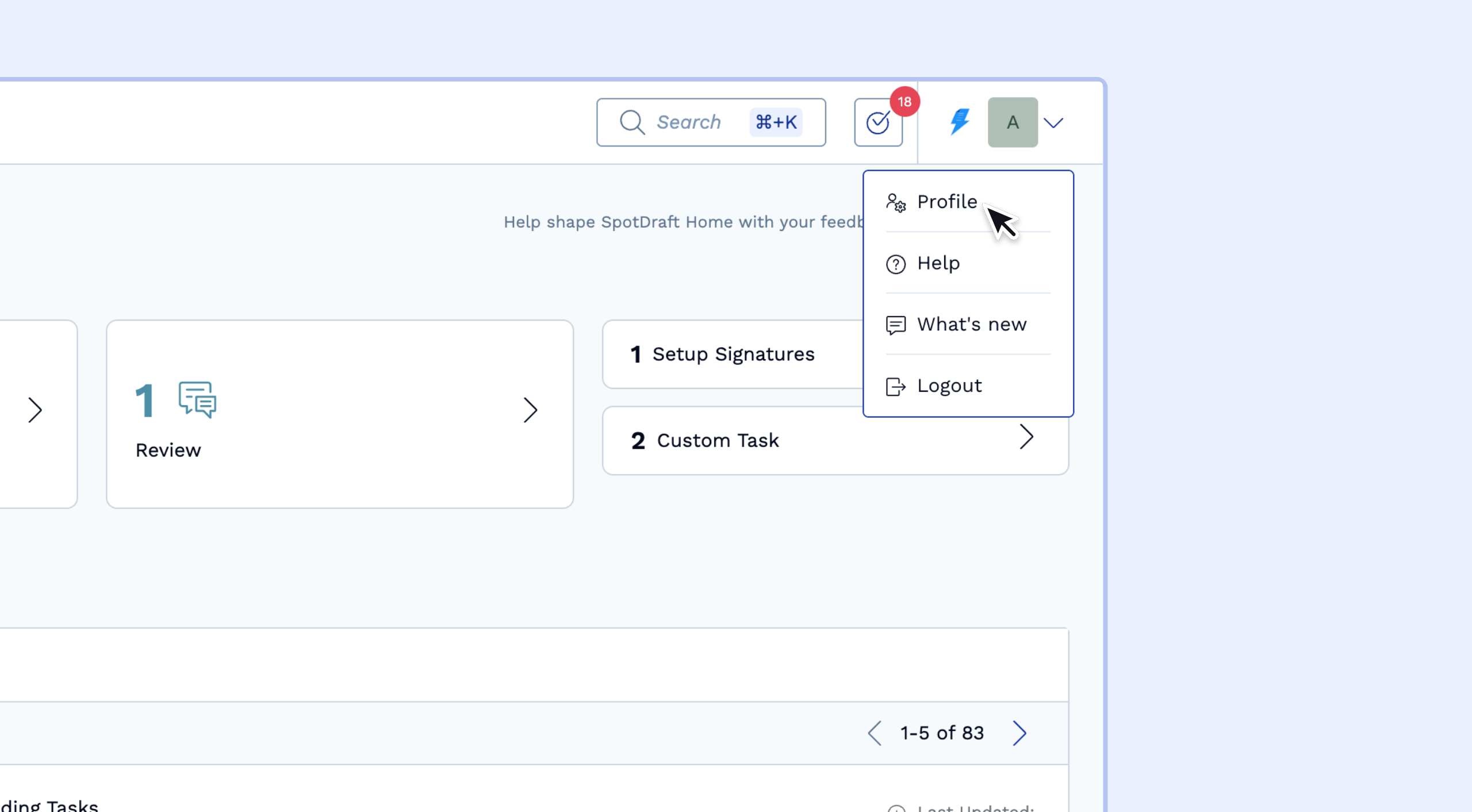Click the Profile person-gear icon
Image resolution: width=1472 pixels, height=812 pixels.
click(x=896, y=202)
